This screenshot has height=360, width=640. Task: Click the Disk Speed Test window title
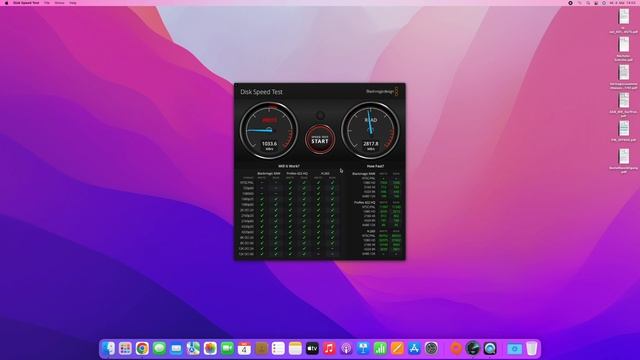point(262,92)
